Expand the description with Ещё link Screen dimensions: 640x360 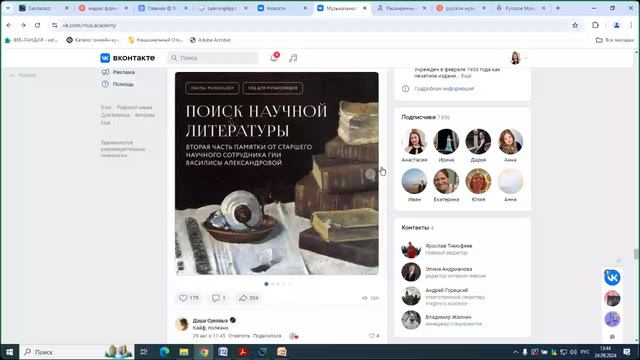466,76
